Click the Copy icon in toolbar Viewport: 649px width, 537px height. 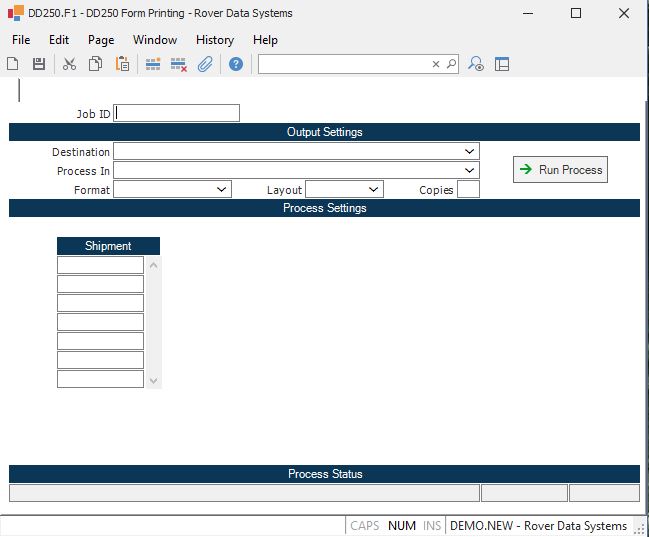95,64
